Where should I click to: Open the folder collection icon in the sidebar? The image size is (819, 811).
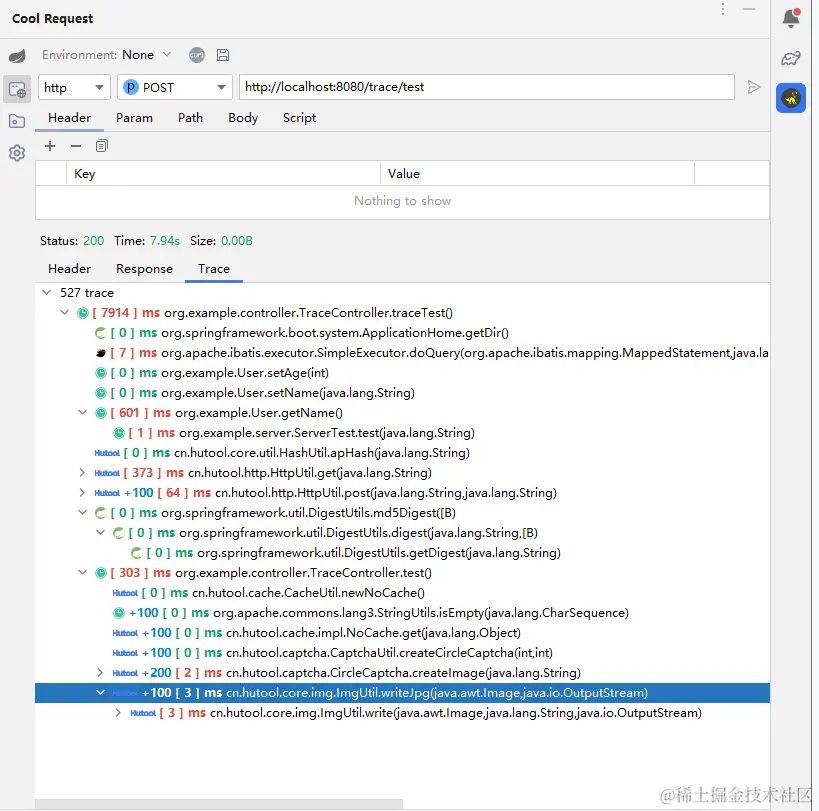17,121
